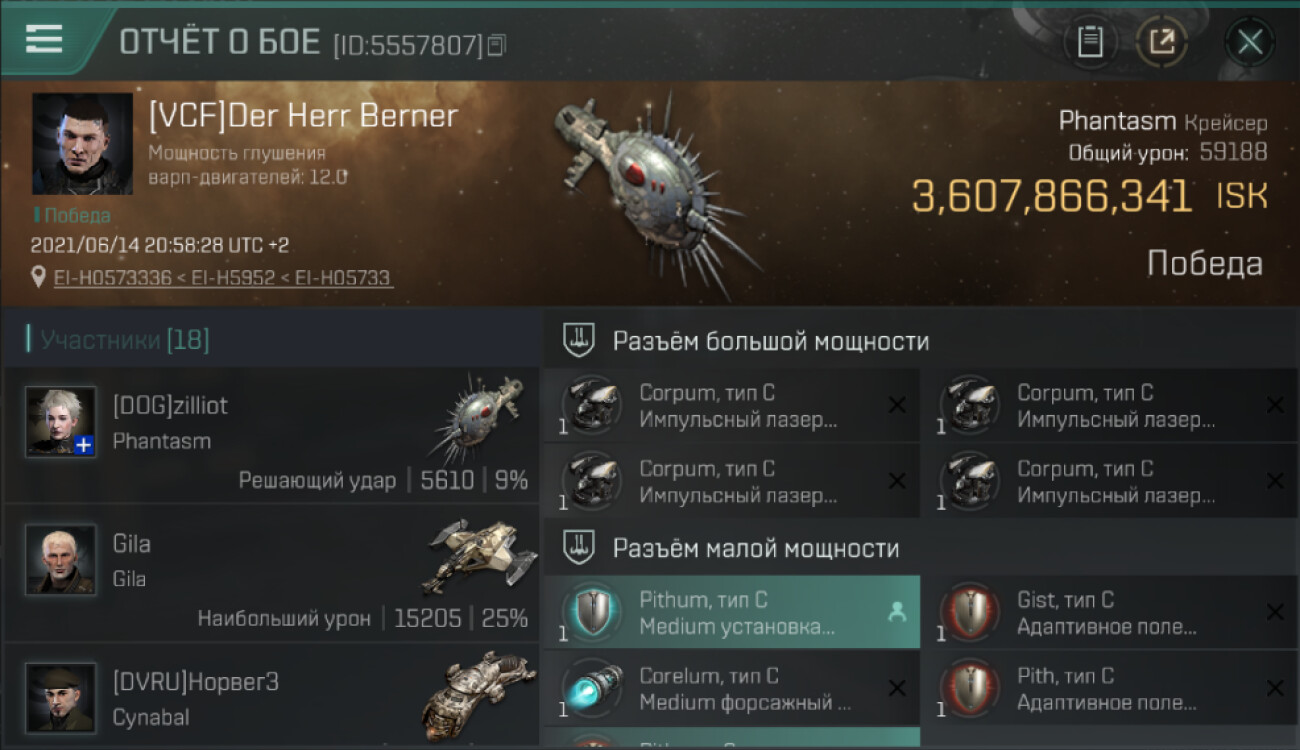This screenshot has height=750, width=1300.
Task: Select the Gila participant entry
Action: (271, 574)
